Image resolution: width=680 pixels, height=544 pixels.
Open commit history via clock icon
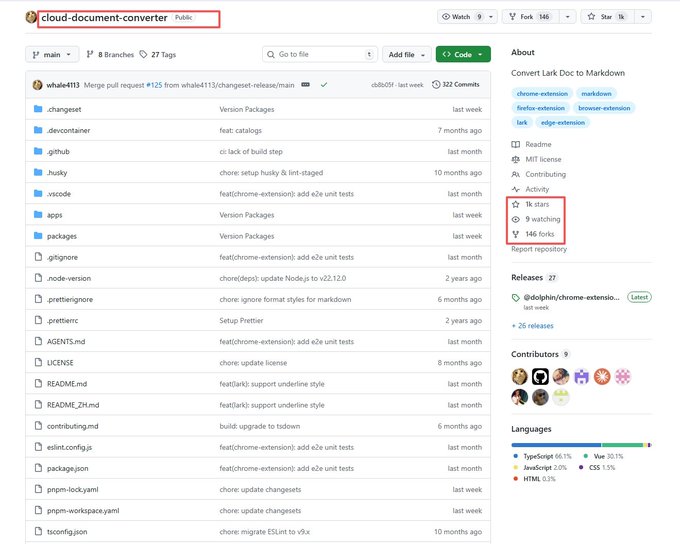(x=436, y=85)
